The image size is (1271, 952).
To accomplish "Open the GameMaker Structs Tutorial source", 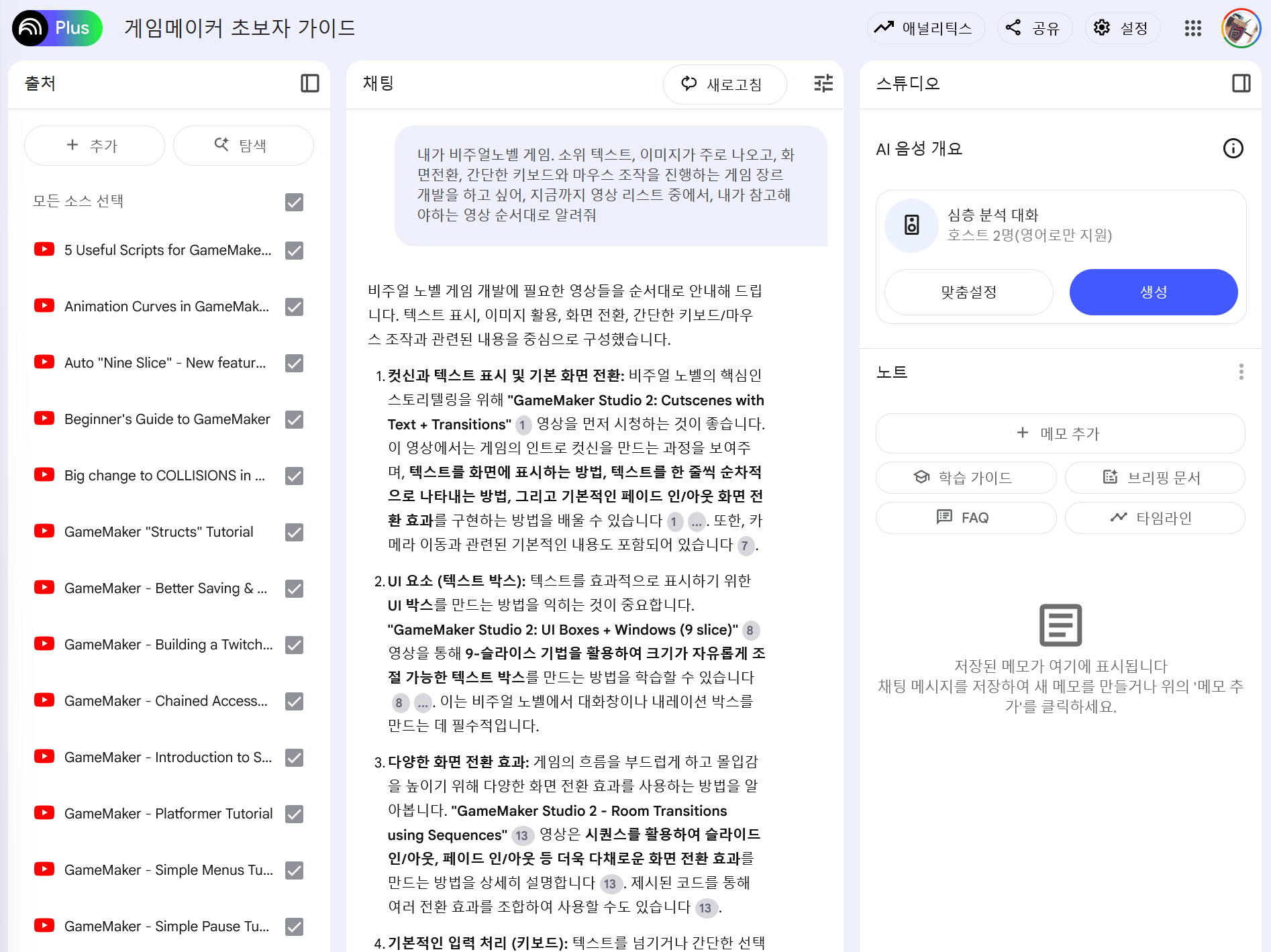I will pos(159,532).
